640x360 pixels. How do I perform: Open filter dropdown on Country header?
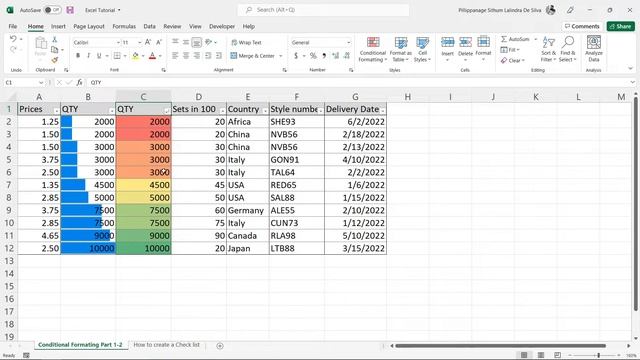[x=265, y=111]
